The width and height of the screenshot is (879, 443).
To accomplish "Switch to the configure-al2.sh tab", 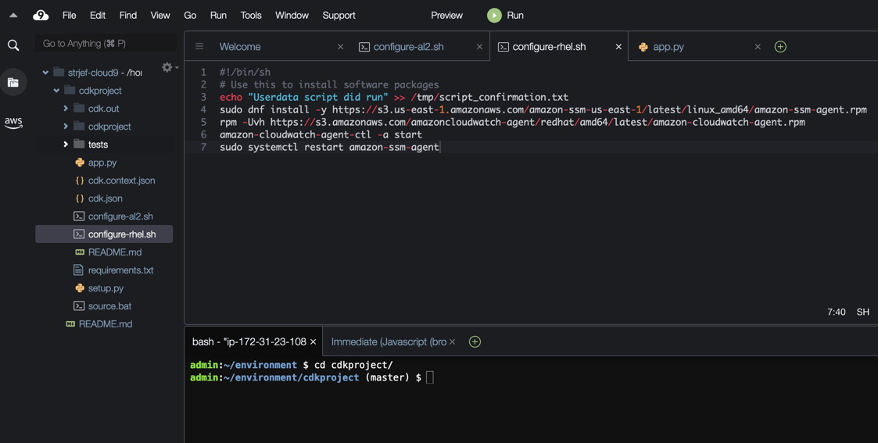I will click(408, 47).
